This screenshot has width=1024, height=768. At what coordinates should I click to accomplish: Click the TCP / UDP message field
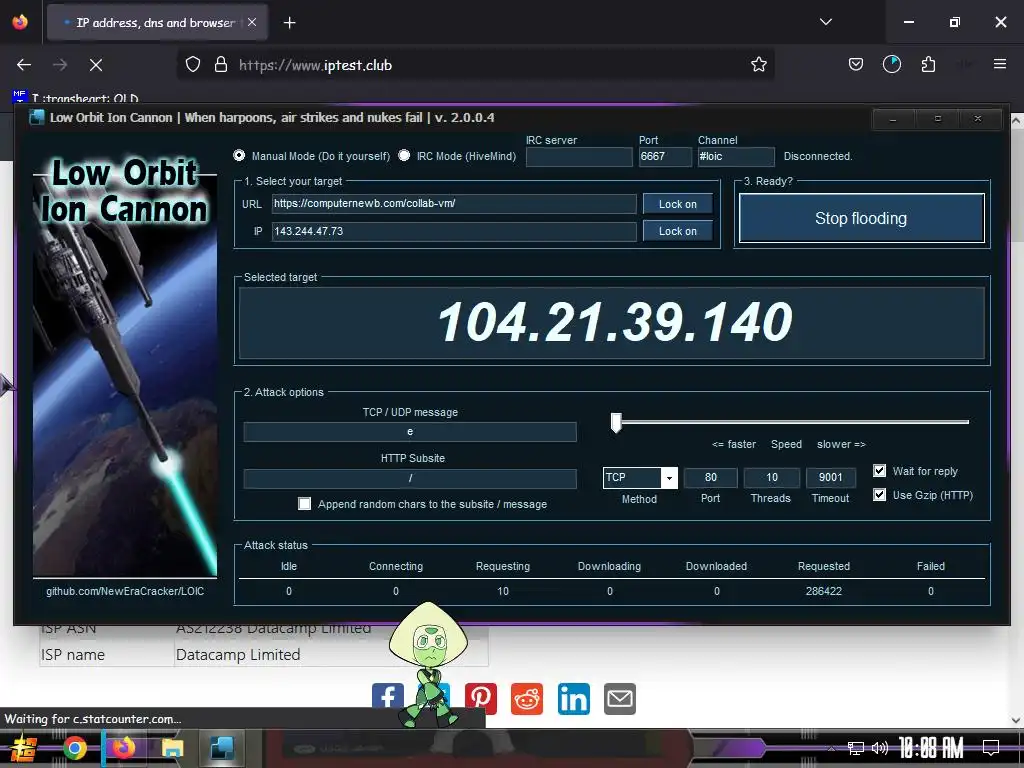pyautogui.click(x=410, y=432)
